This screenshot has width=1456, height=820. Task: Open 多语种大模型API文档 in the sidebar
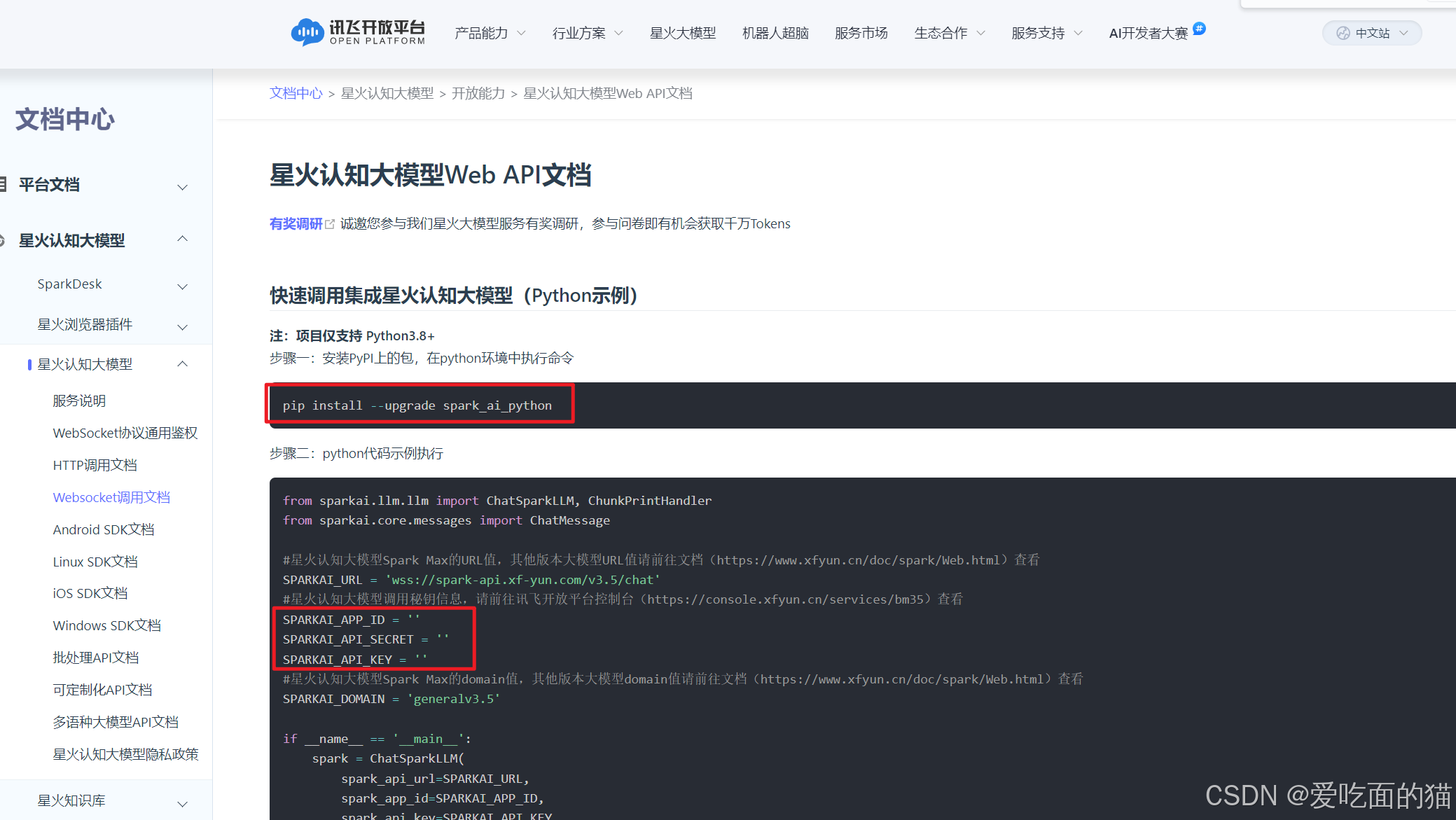point(116,722)
